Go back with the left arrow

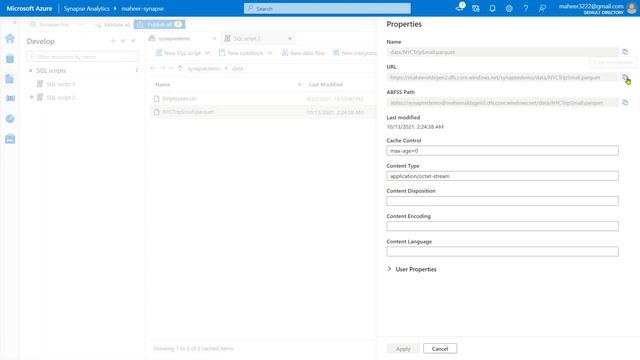[x=153, y=68]
